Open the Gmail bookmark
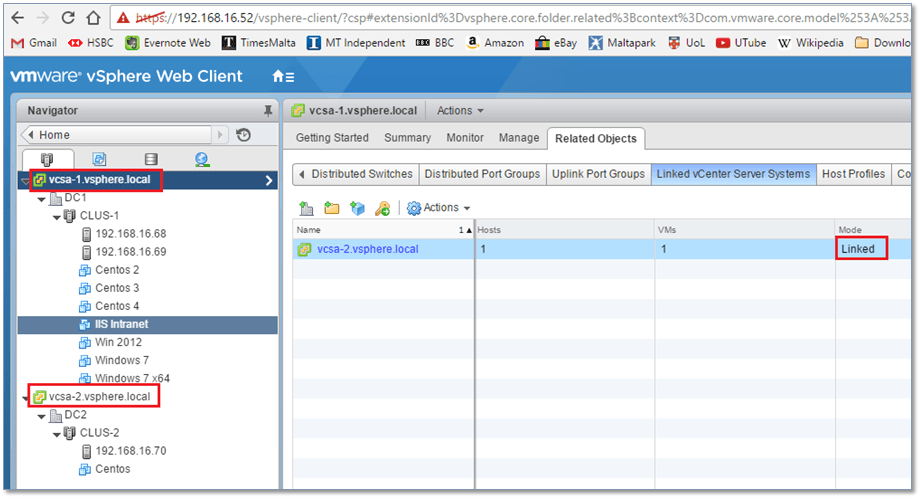921x499 pixels. 34,43
